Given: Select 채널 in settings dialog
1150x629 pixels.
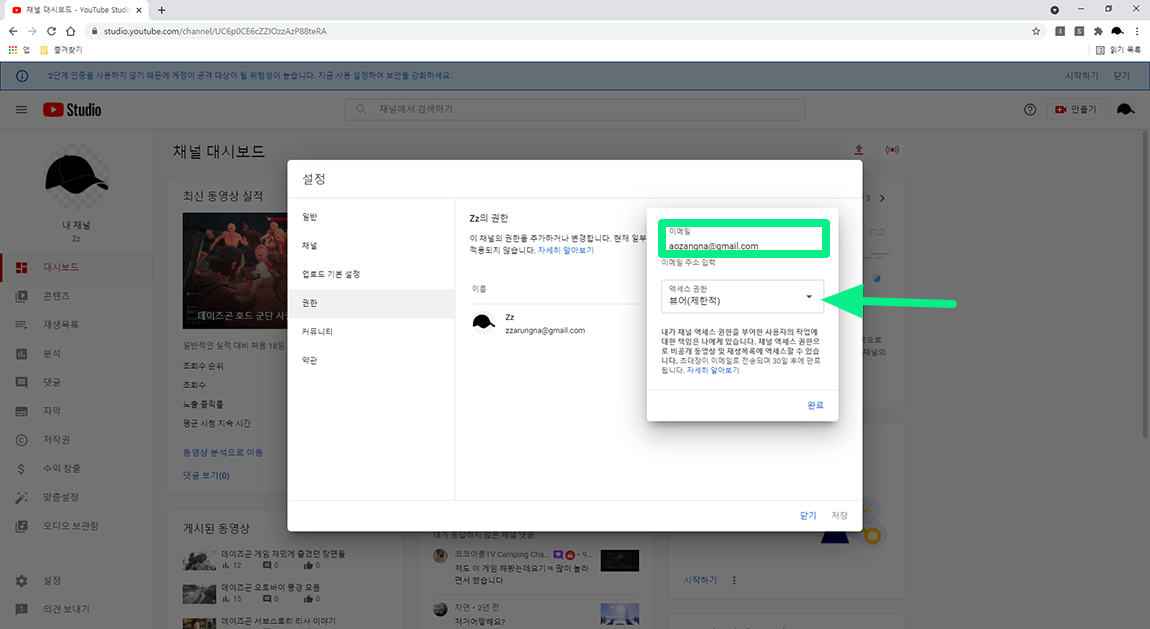Looking at the screenshot, I should click(x=371, y=246).
